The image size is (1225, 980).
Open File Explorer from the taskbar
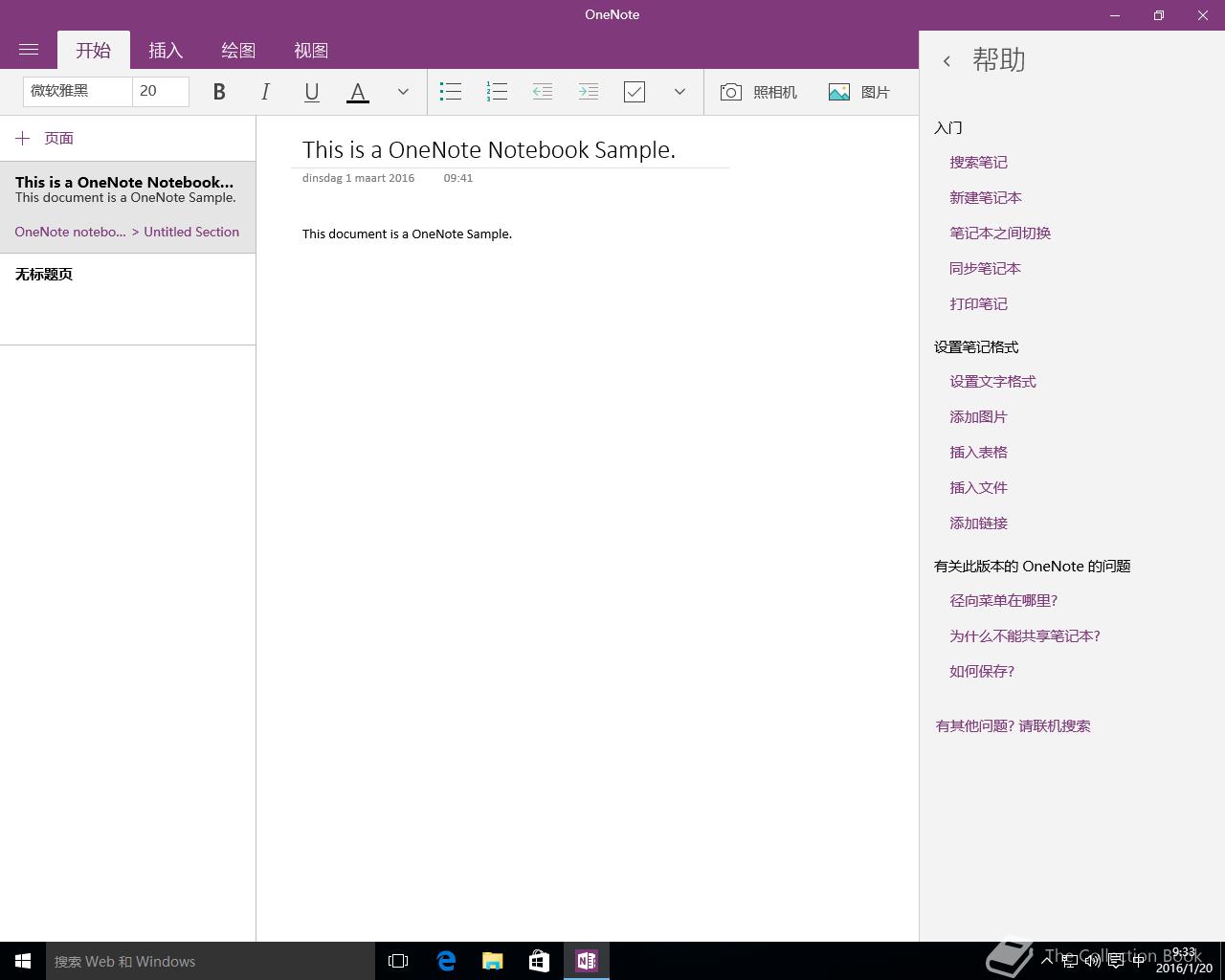tap(492, 961)
